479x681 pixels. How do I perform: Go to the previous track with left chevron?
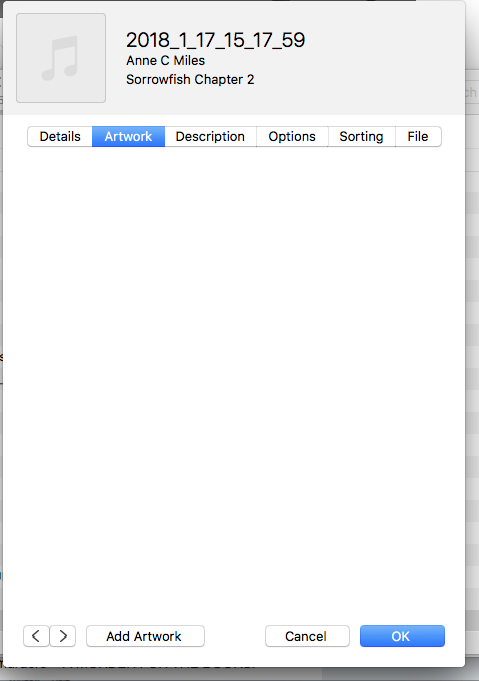[36, 636]
